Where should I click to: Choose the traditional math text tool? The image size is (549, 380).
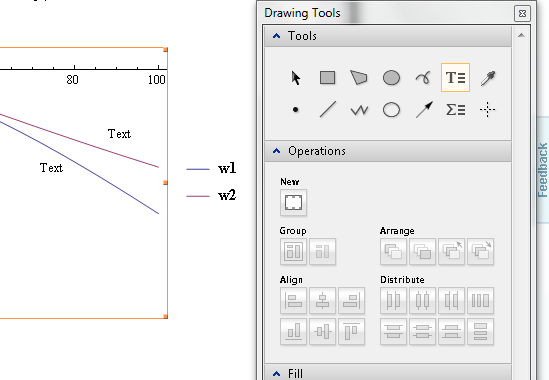455,110
